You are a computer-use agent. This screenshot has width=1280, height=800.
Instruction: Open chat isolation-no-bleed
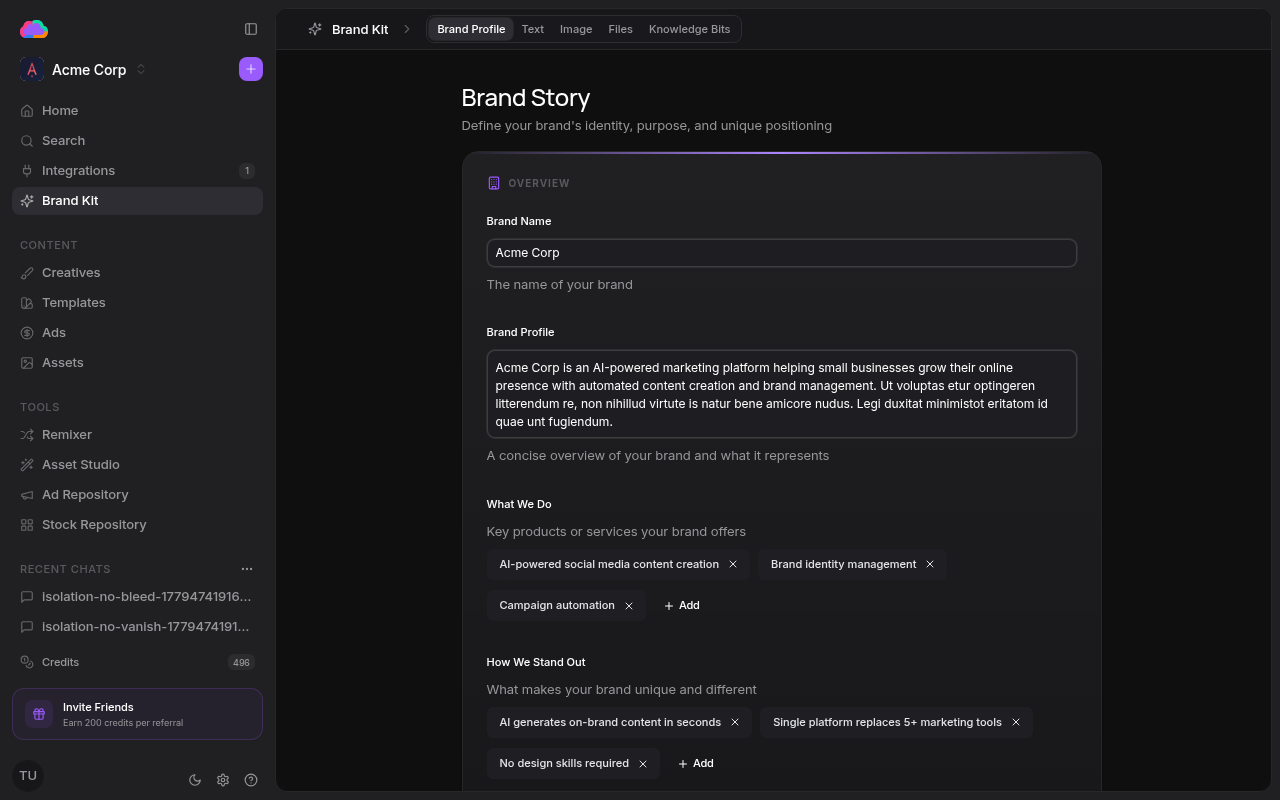point(137,597)
